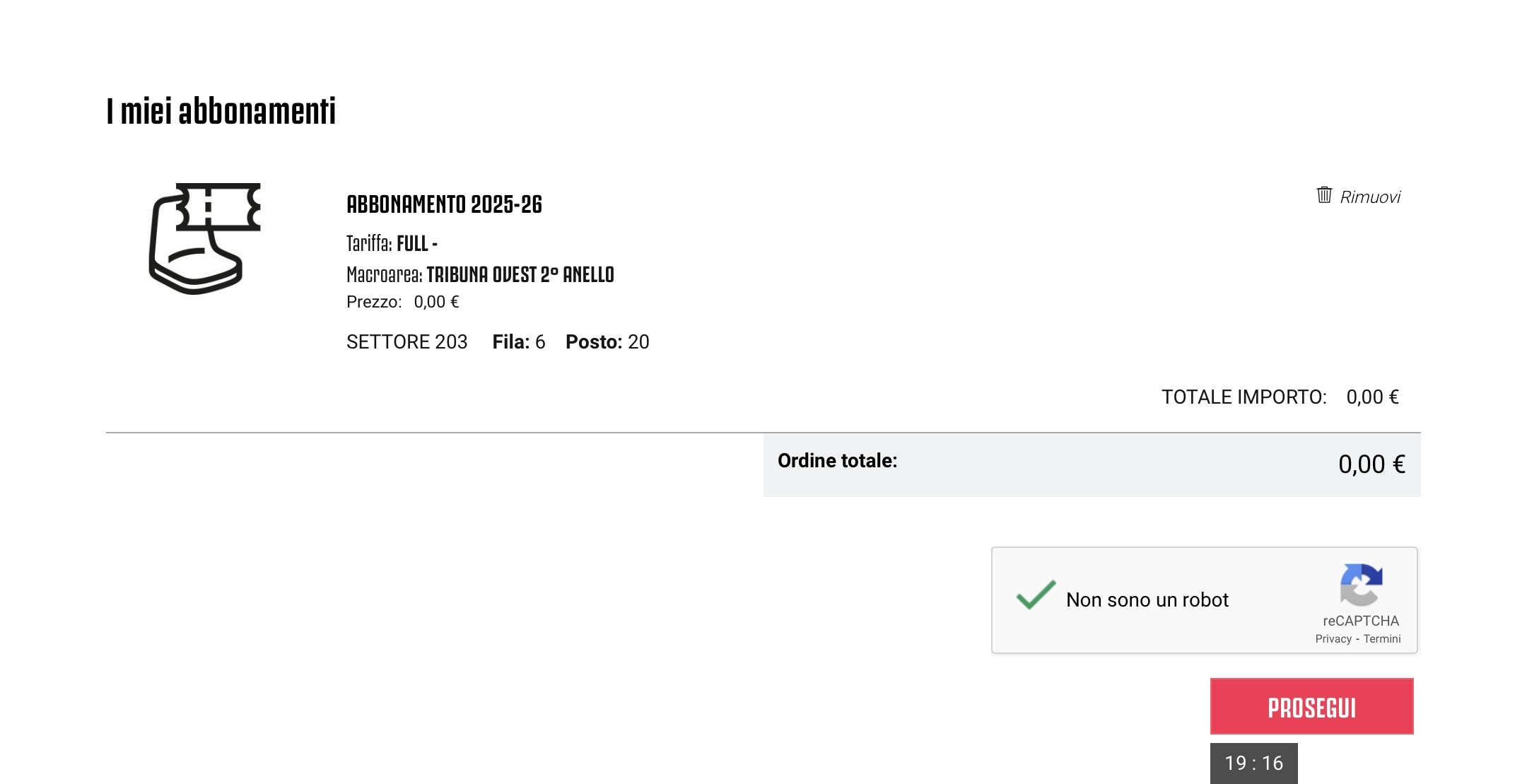Image resolution: width=1527 pixels, height=784 pixels.
Task: Remove subscription via Rimuovi link
Action: (1370, 197)
